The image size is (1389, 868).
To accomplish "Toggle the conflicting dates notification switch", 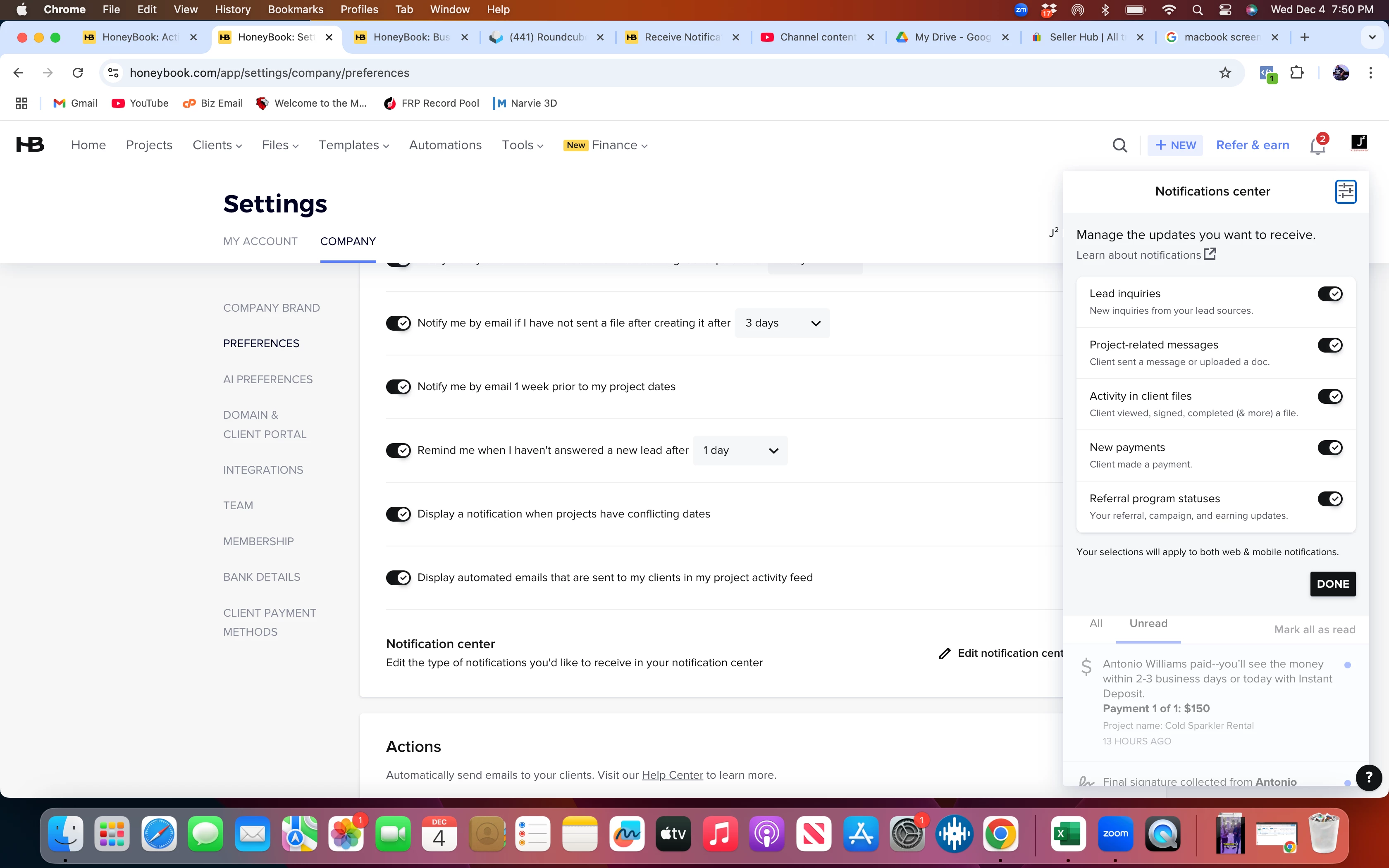I will [x=399, y=514].
